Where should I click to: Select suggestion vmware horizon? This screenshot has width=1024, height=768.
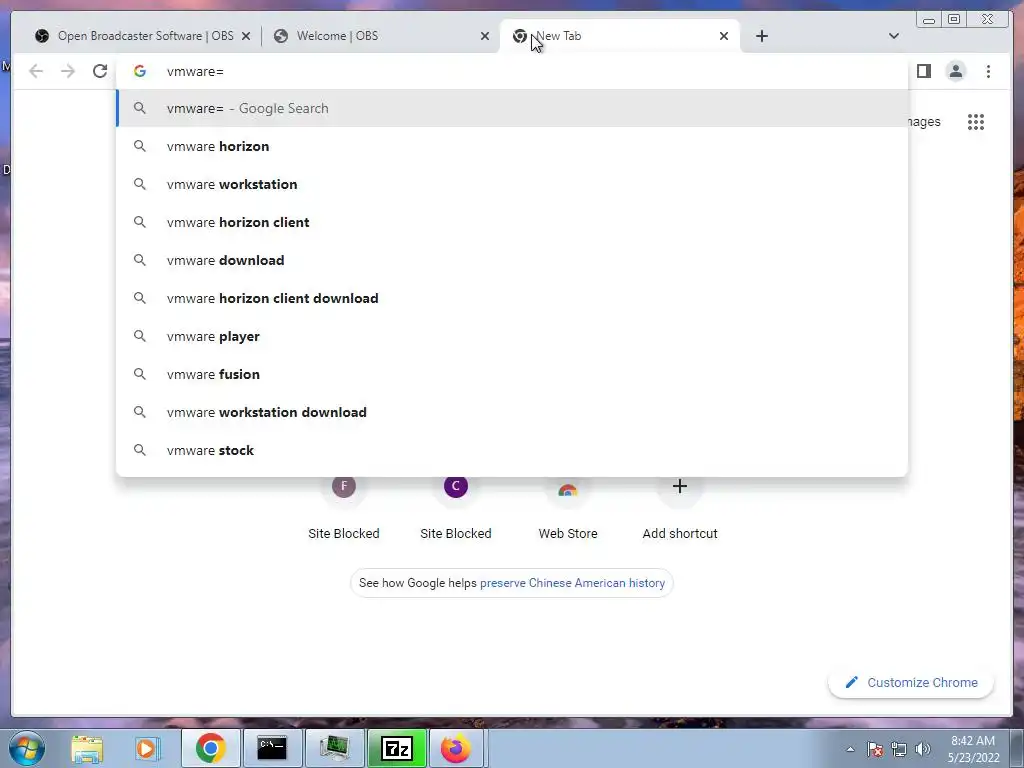pos(512,146)
